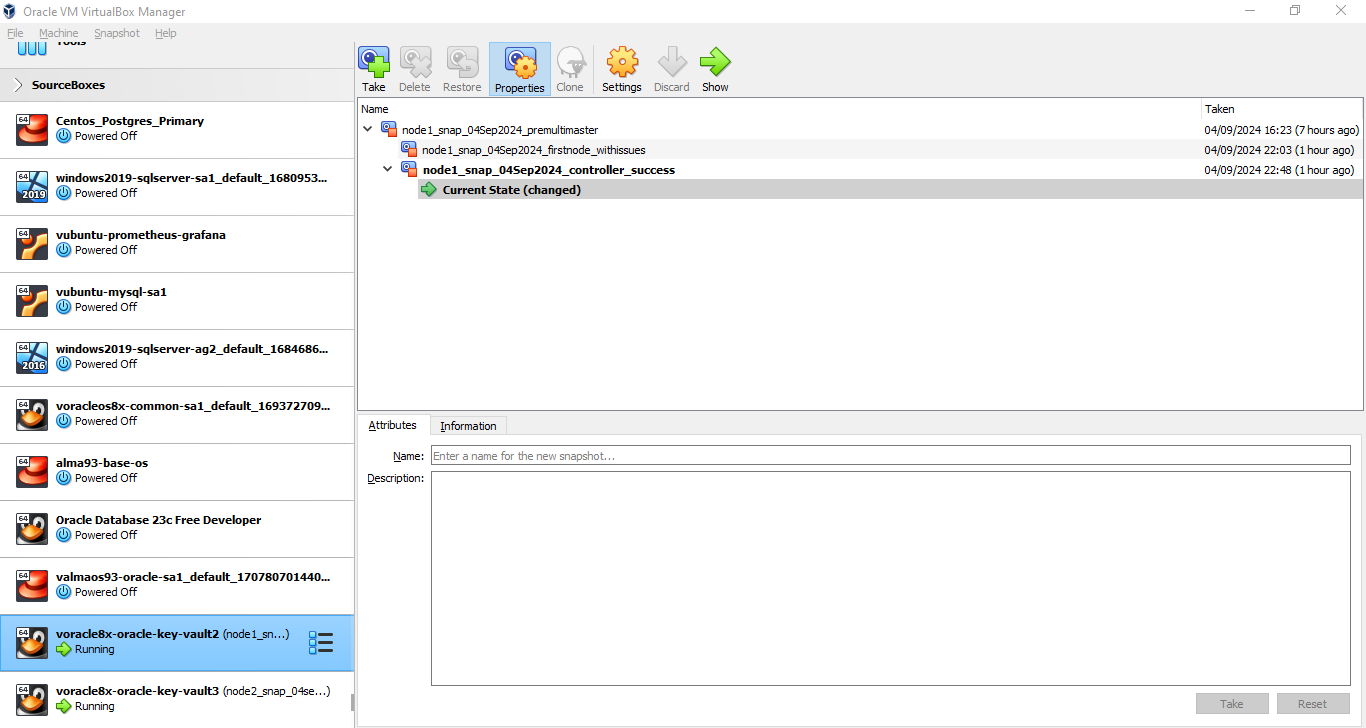The width and height of the screenshot is (1366, 728).
Task: Switch to the Attributes tab
Action: [x=393, y=425]
